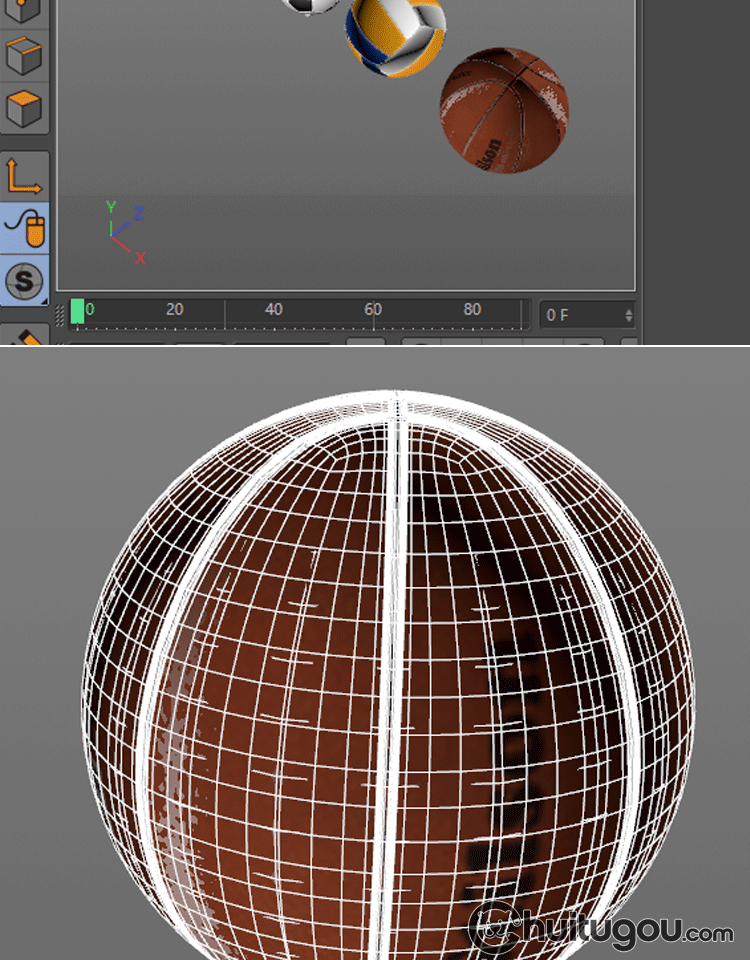Activate Points mode icon at top
Viewport: 750px width, 960px height.
pos(23,10)
